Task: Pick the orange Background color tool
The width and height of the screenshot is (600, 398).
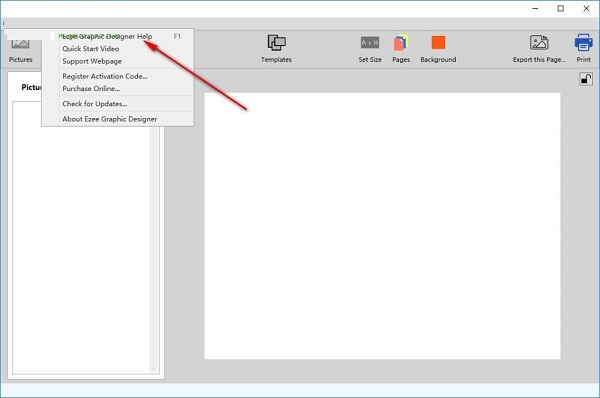Action: [x=438, y=48]
